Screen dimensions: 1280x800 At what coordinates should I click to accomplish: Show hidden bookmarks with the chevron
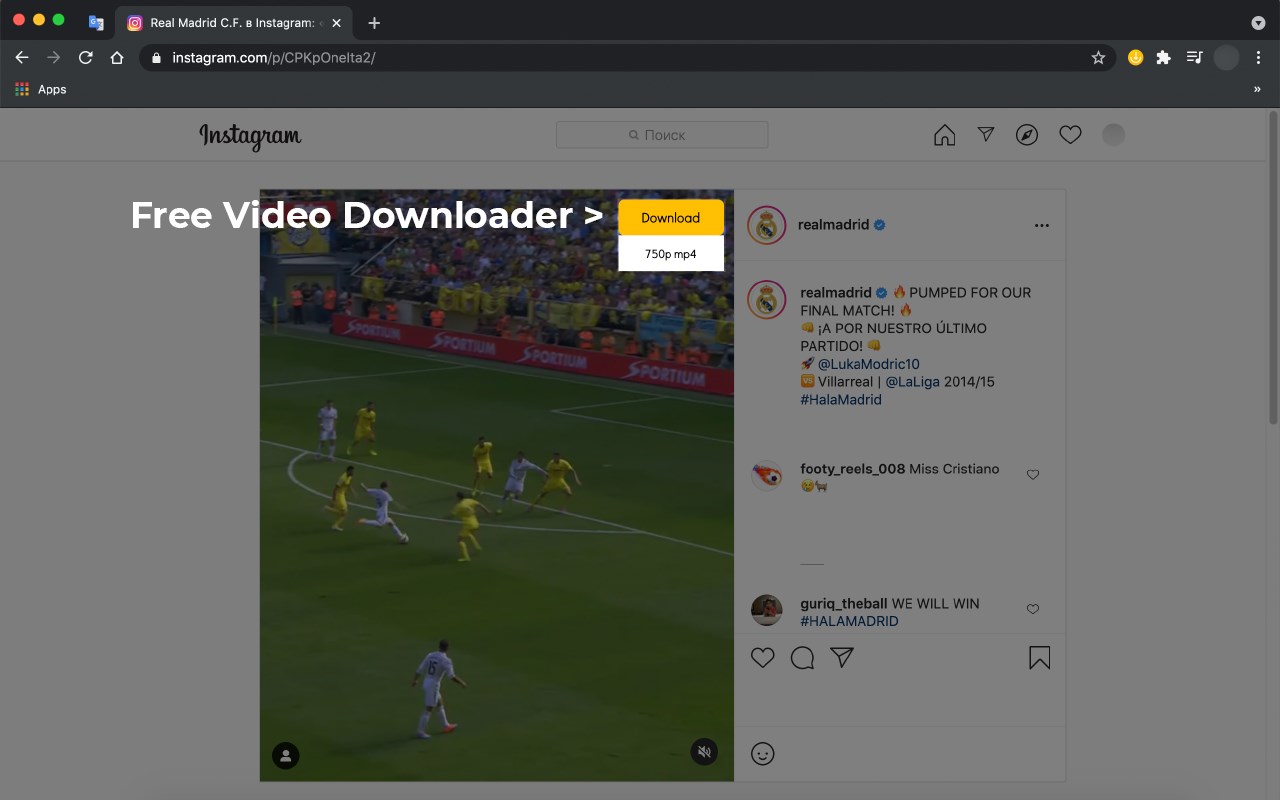pos(1257,89)
